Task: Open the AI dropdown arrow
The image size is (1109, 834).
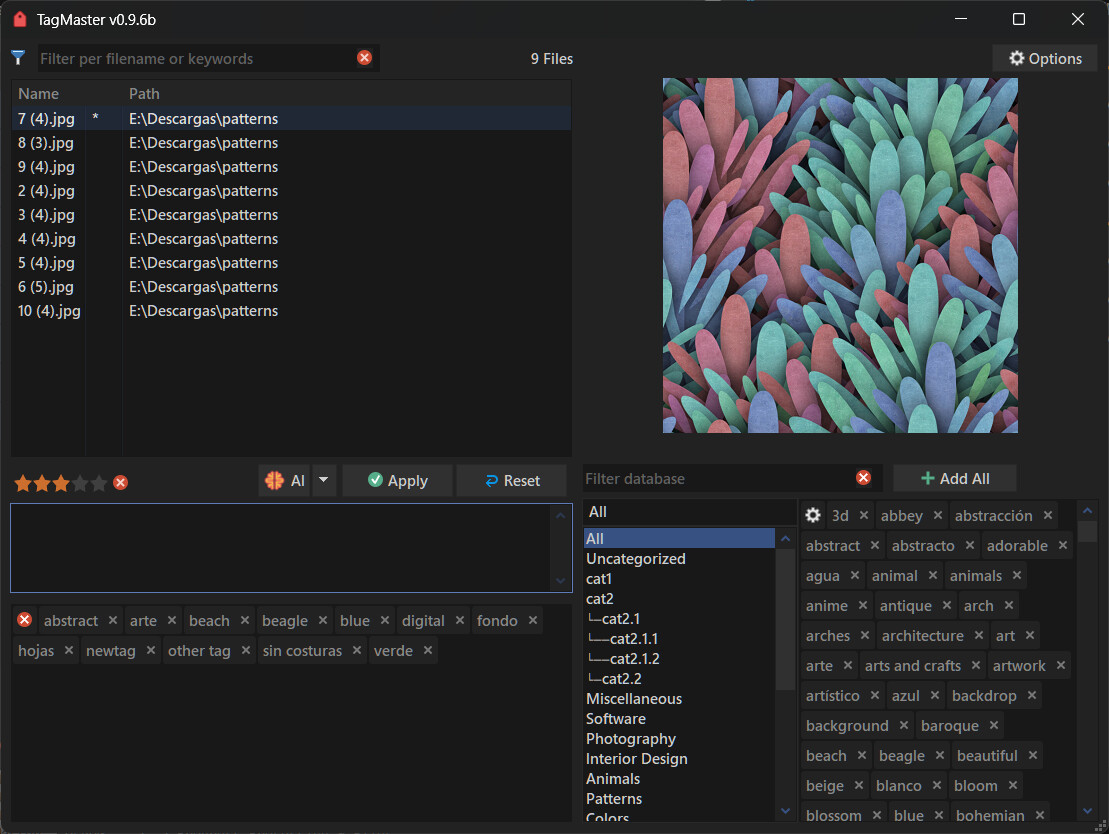Action: tap(323, 481)
